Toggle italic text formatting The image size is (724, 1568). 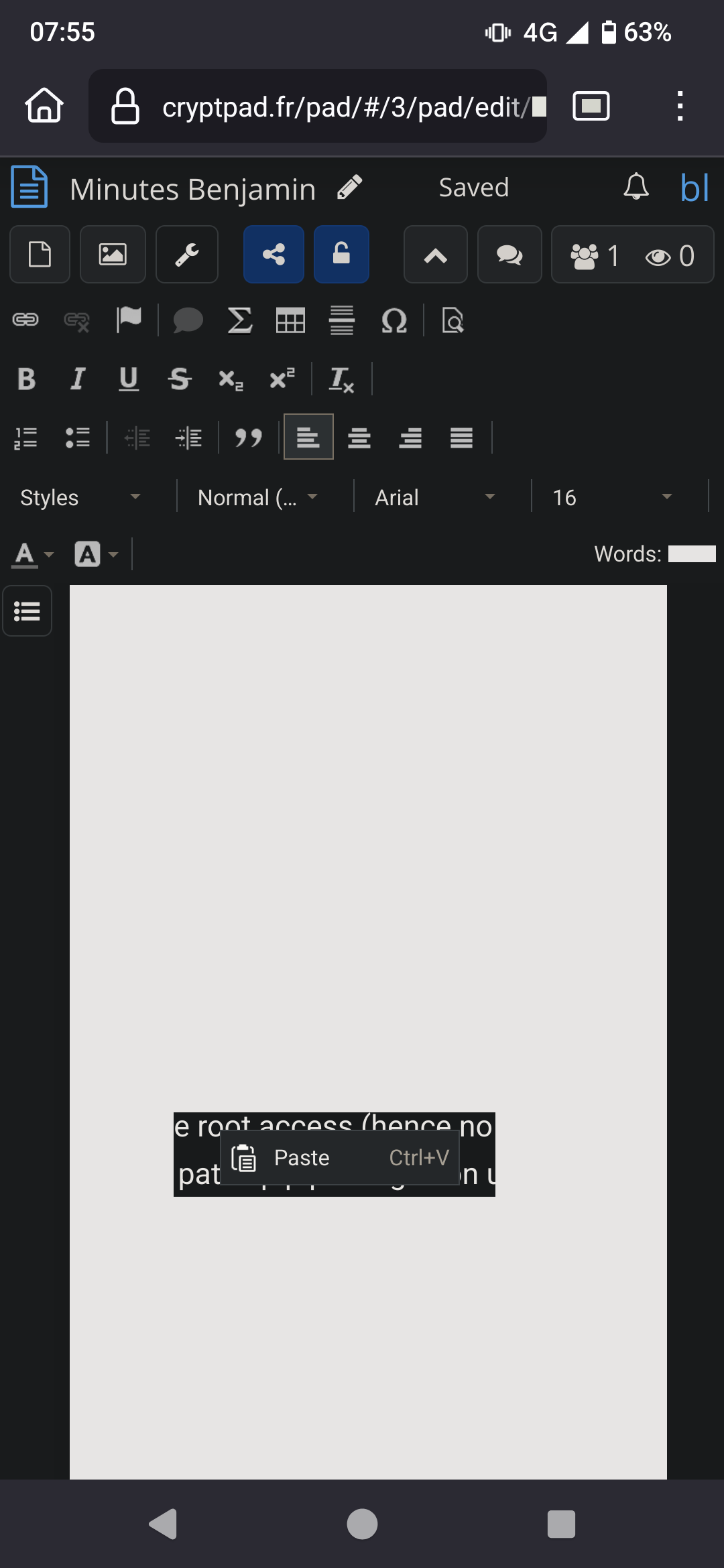tap(78, 379)
